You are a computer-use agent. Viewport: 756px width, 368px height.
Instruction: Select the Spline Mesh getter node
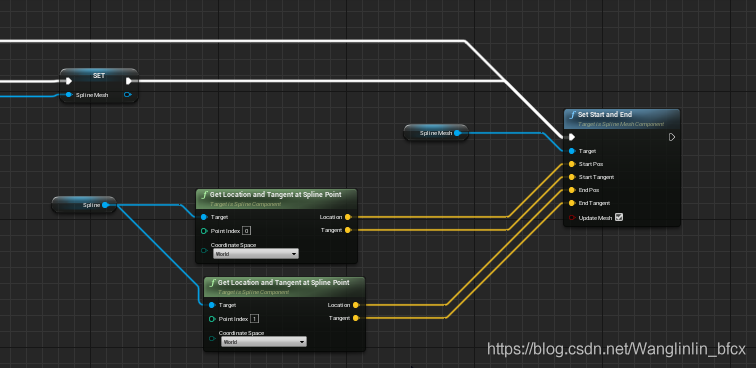[436, 133]
